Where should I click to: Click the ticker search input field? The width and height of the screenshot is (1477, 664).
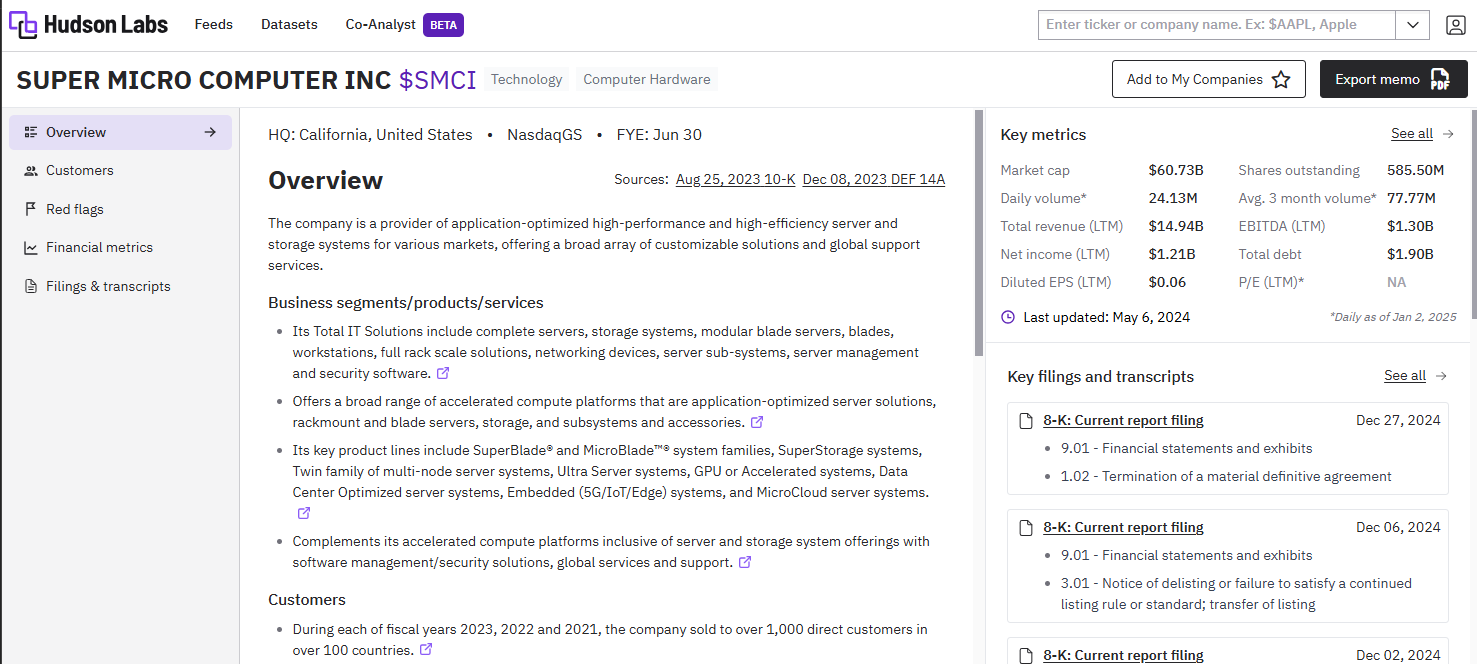[x=1216, y=25]
